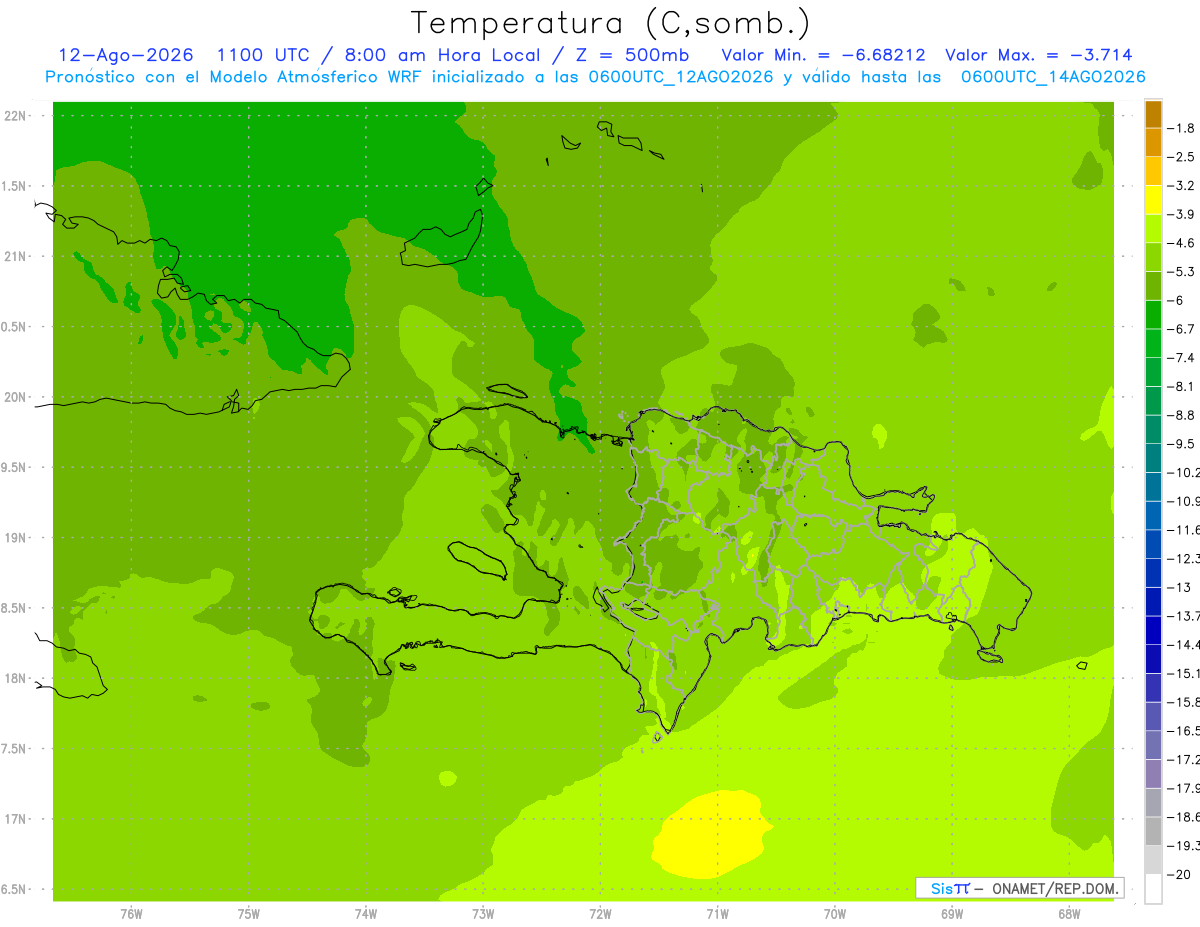Select the blue swatch between -11.6 and -12.3

(x=1153, y=544)
